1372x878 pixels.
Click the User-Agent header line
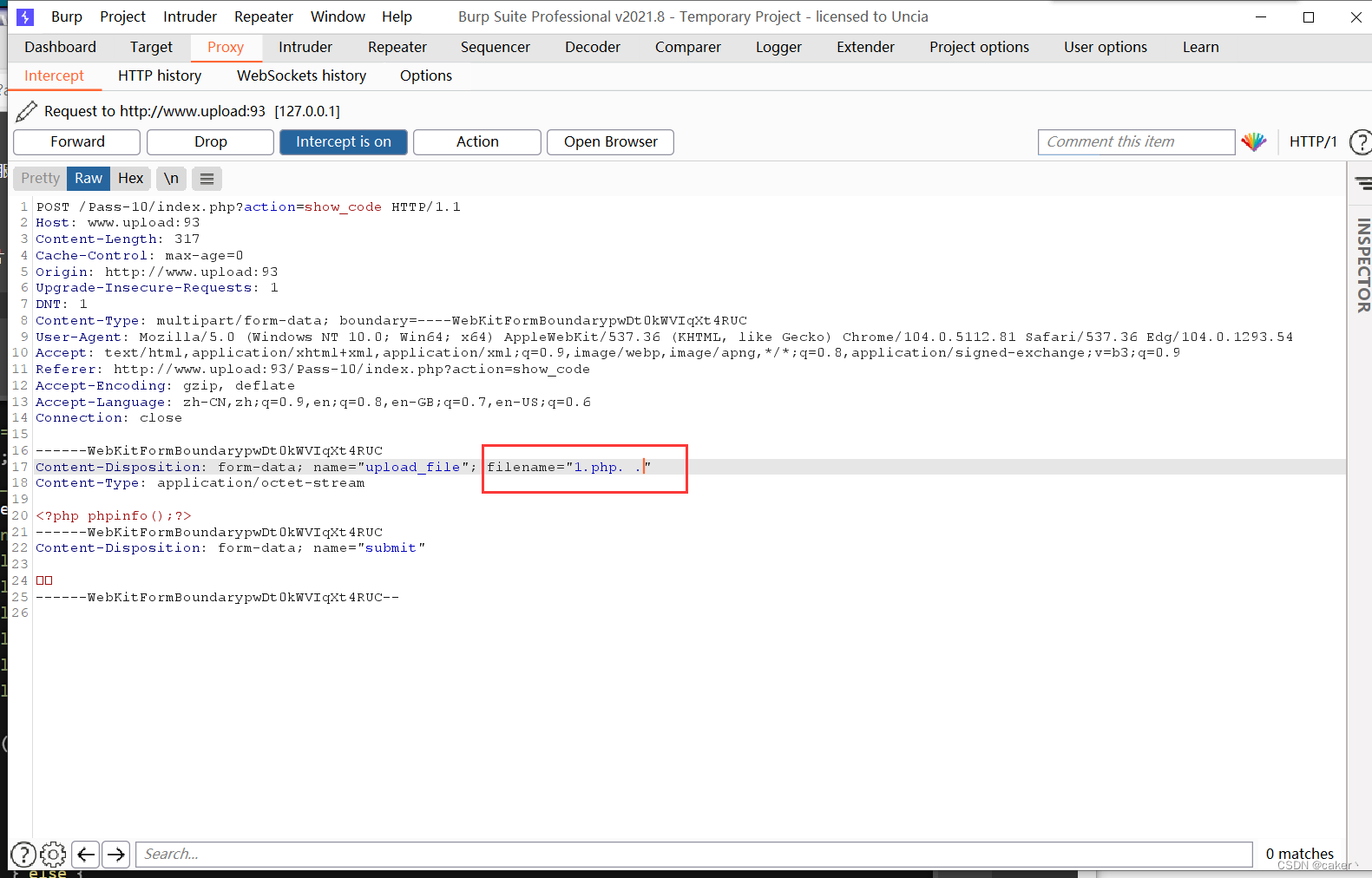[x=664, y=337]
